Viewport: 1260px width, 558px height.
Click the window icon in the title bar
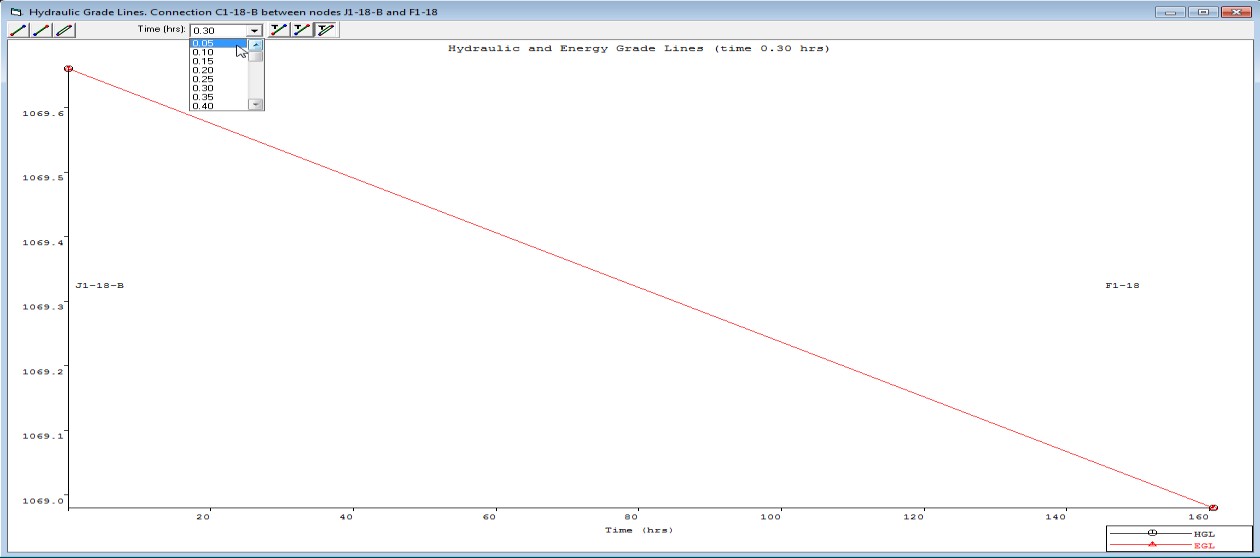pos(15,11)
